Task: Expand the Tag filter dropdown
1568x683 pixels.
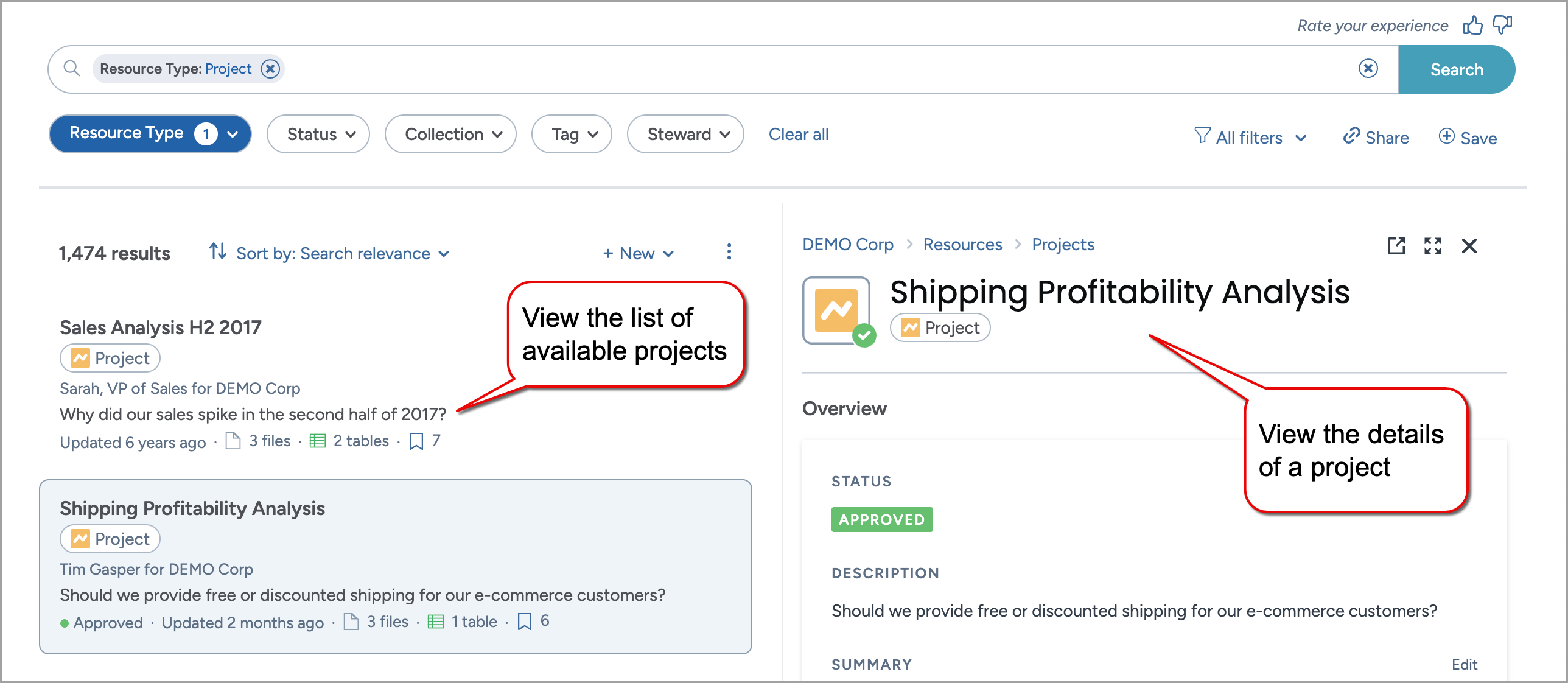Action: (572, 134)
